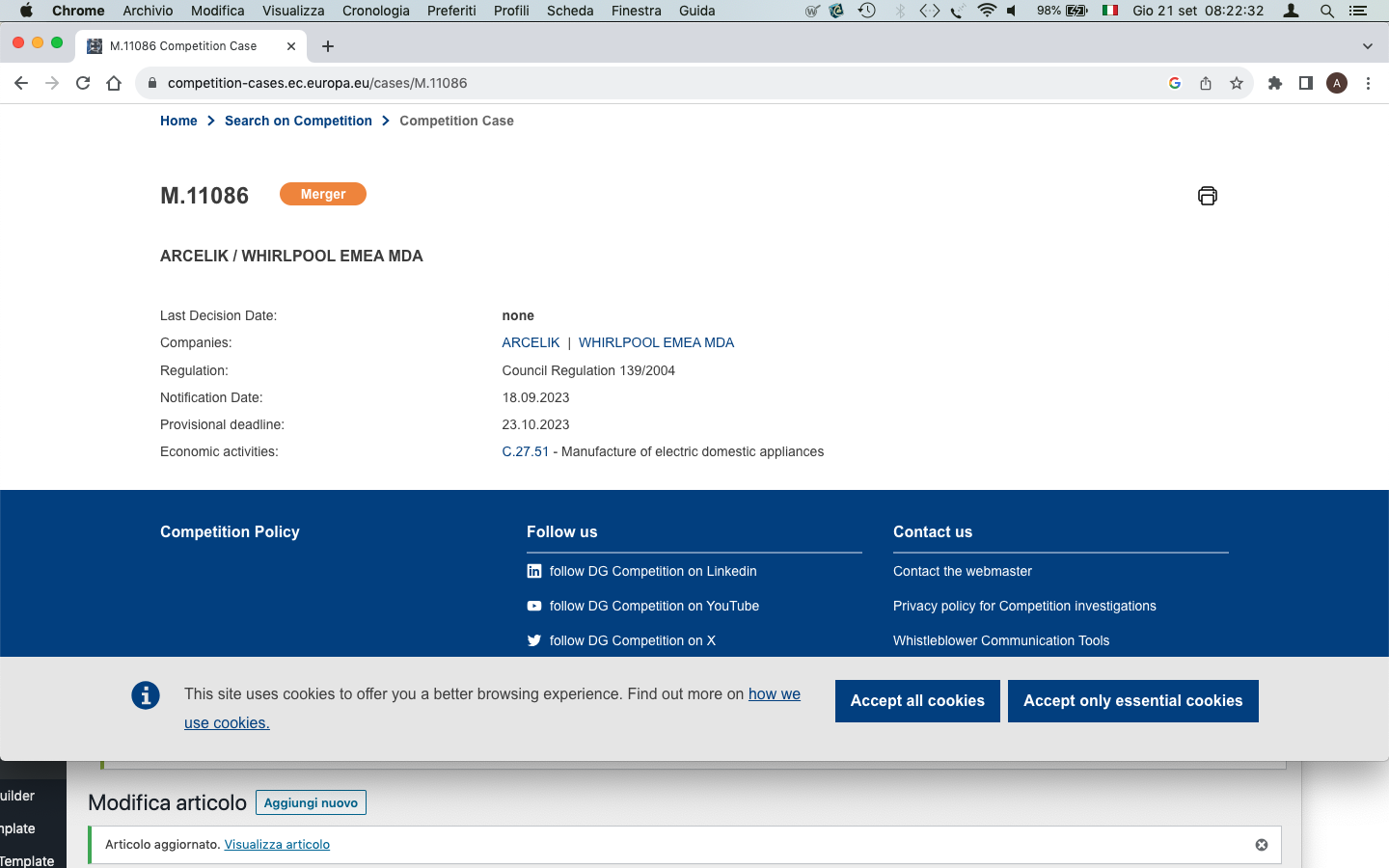The image size is (1389, 868).
Task: Open Contact the webmaster link
Action: pyautogui.click(x=963, y=571)
